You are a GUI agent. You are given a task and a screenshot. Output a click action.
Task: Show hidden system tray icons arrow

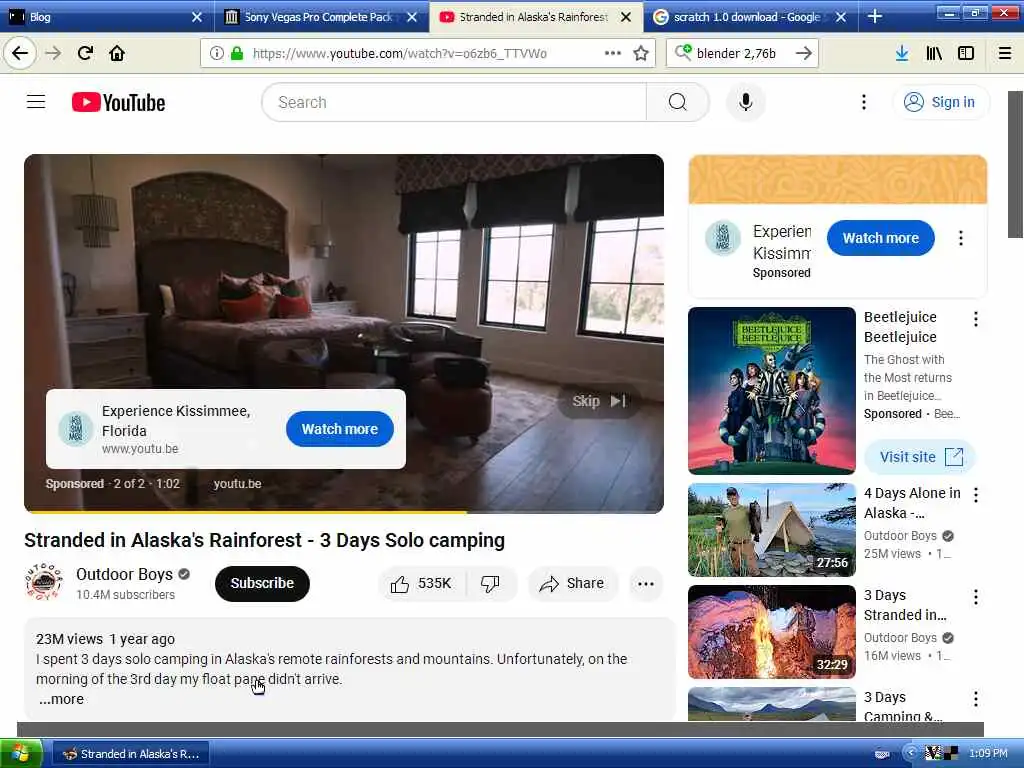click(910, 753)
